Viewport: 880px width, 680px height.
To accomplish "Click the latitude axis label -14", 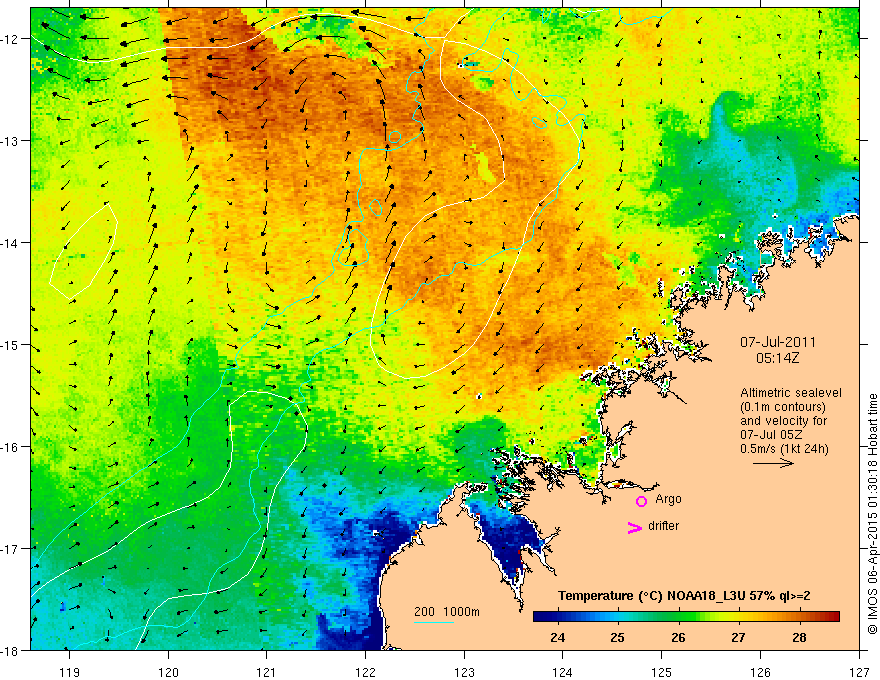I will [x=11, y=243].
